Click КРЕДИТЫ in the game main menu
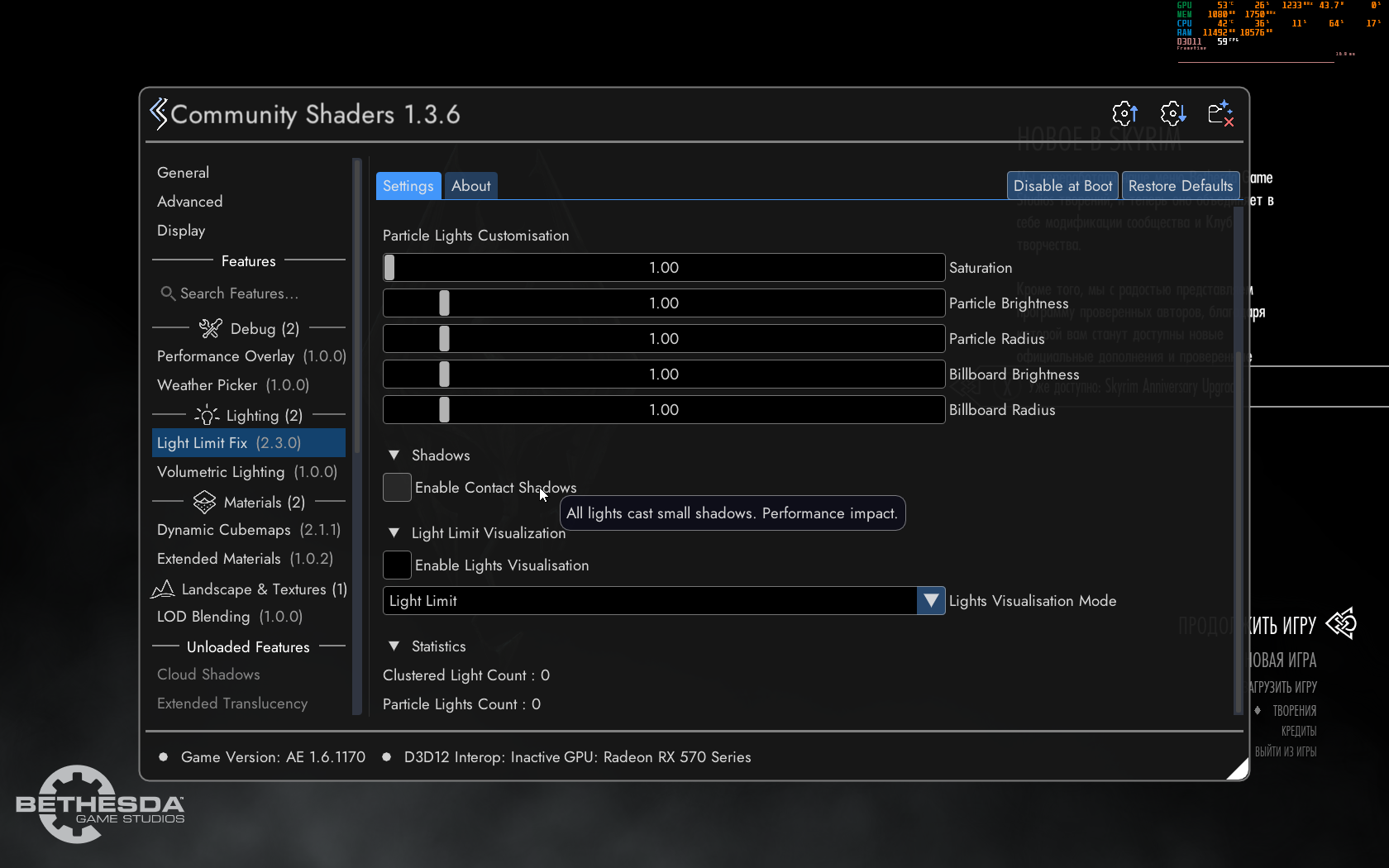Image resolution: width=1389 pixels, height=868 pixels. (x=1299, y=732)
